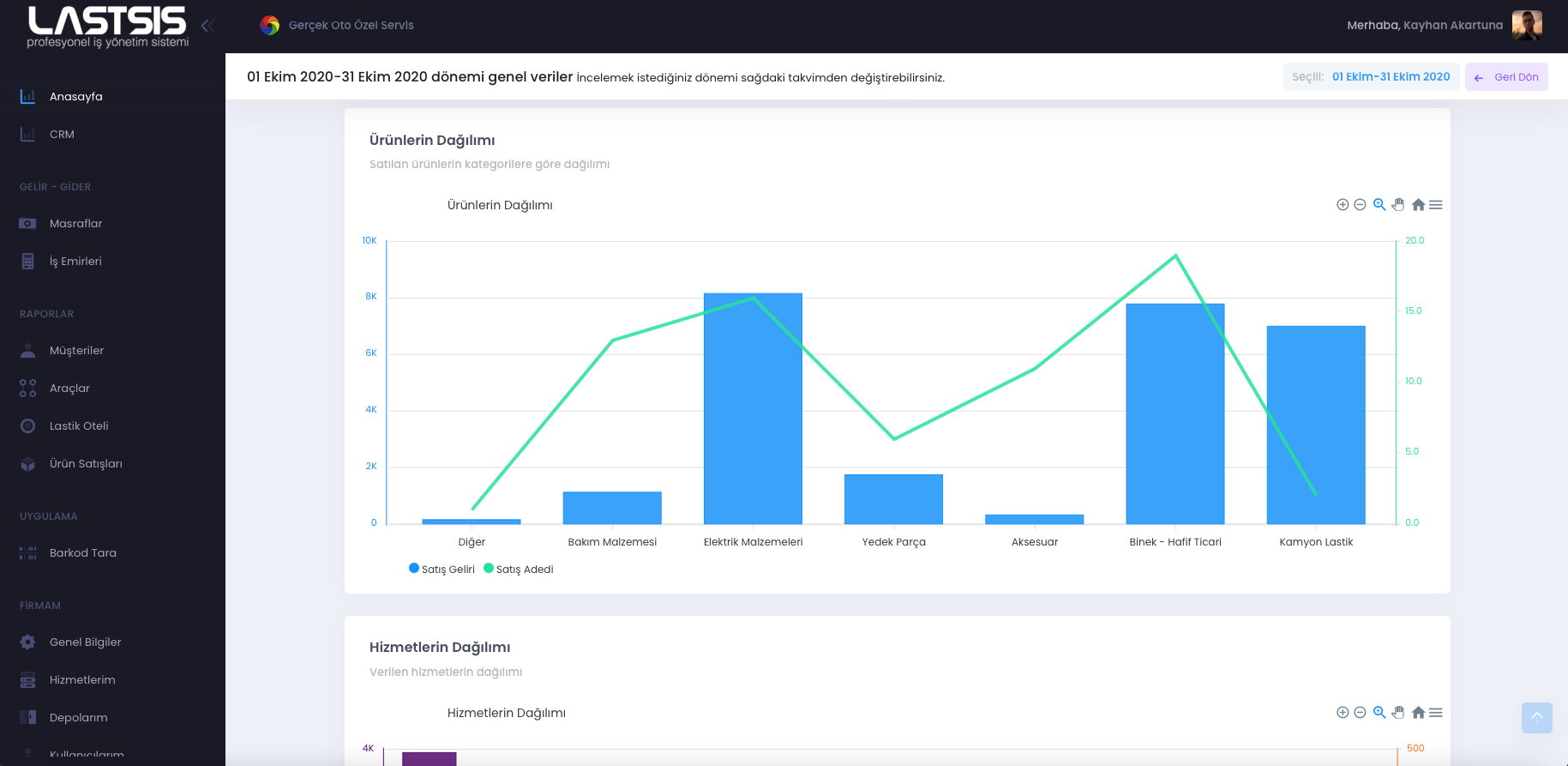Click the Masraflar money icon
The width and height of the screenshot is (1568, 766).
pyautogui.click(x=27, y=223)
